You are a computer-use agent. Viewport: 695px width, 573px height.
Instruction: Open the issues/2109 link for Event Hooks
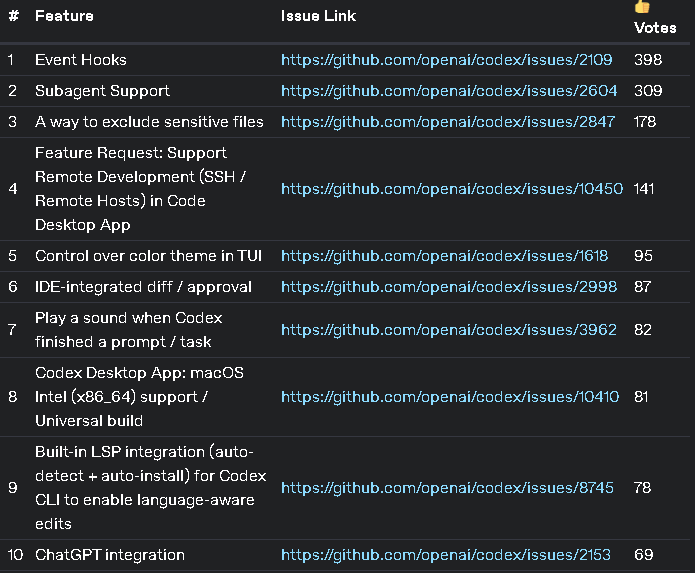446,60
